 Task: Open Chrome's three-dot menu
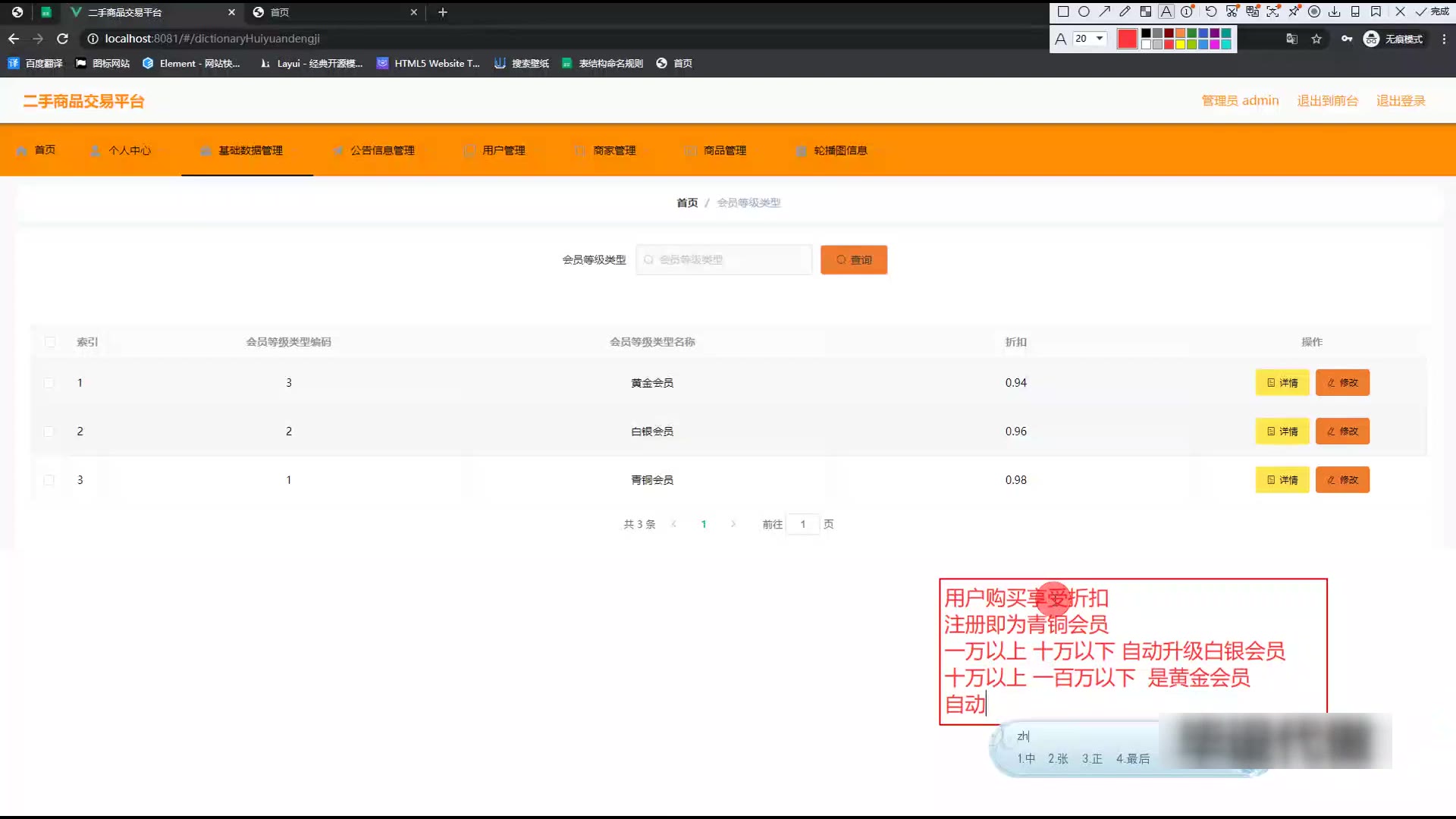[x=1444, y=39]
